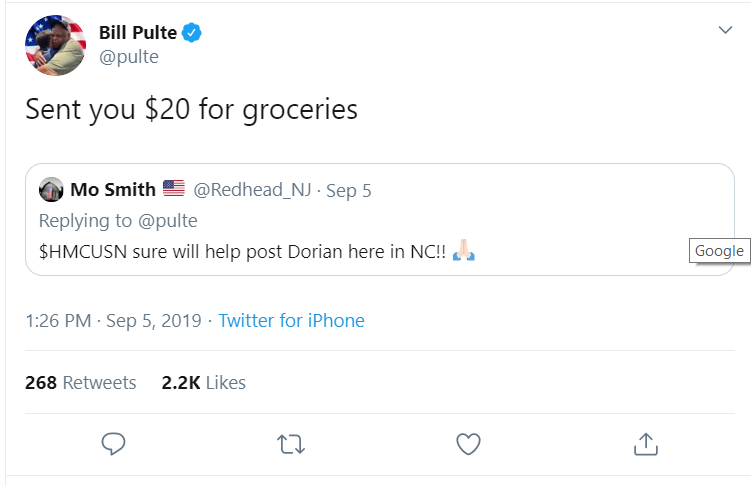Open the Twitter for iPhone link
This screenshot has width=751, height=486.
click(291, 321)
